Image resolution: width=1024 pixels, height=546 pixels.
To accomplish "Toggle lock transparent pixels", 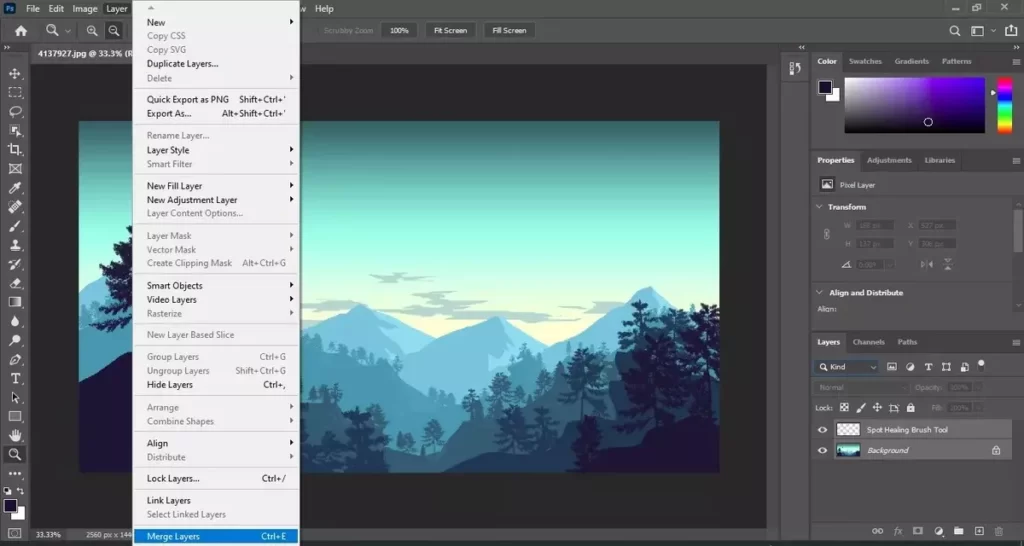I will pos(844,408).
